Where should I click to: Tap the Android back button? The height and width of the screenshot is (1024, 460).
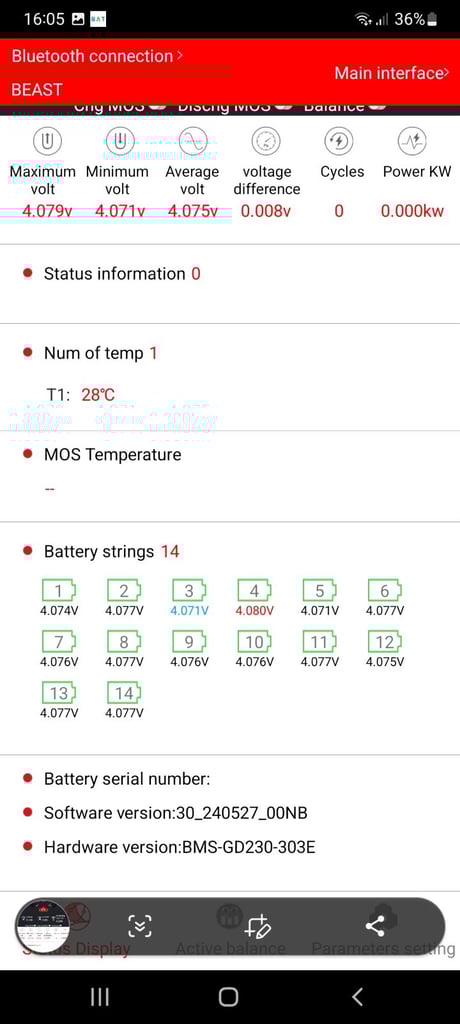point(357,997)
